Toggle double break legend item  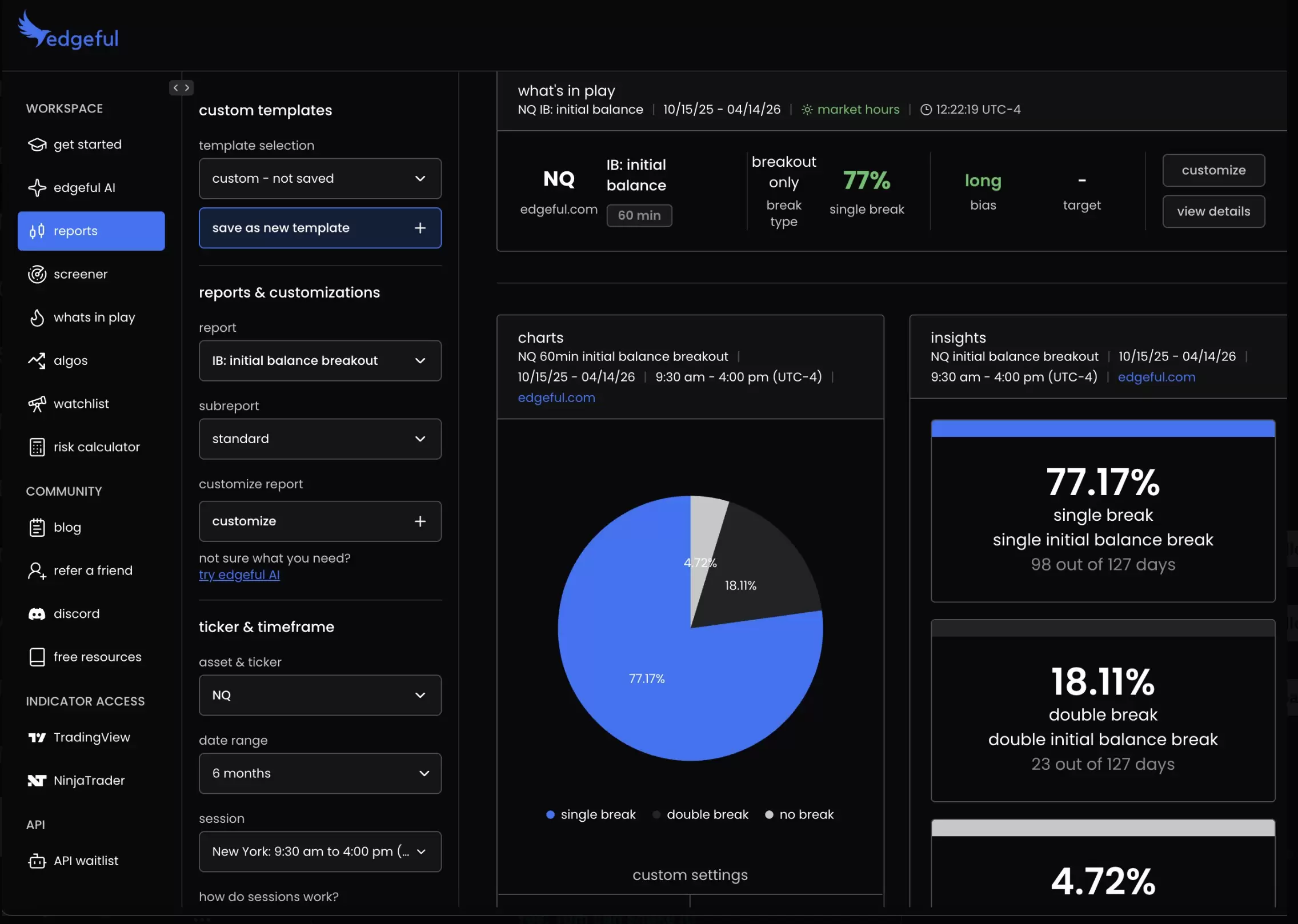(x=700, y=815)
